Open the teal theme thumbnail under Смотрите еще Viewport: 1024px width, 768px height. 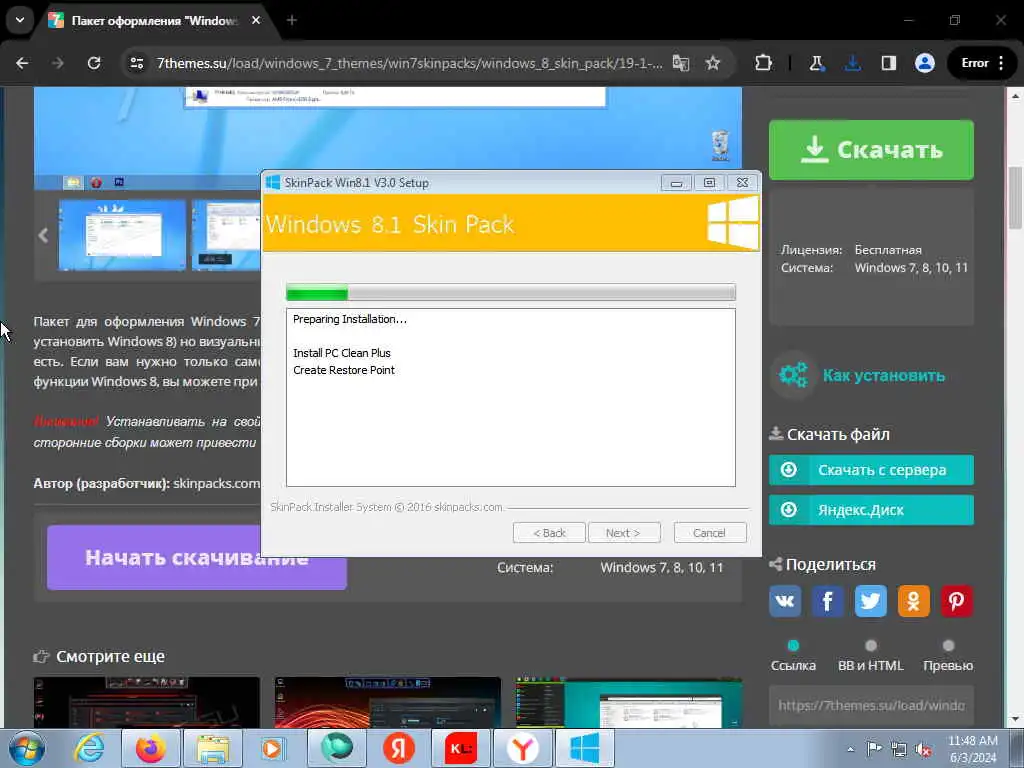(x=628, y=702)
